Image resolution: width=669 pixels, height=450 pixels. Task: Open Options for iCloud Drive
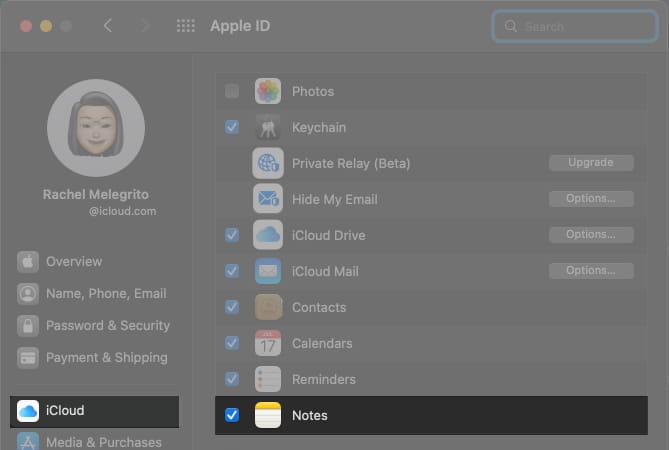pyautogui.click(x=591, y=234)
